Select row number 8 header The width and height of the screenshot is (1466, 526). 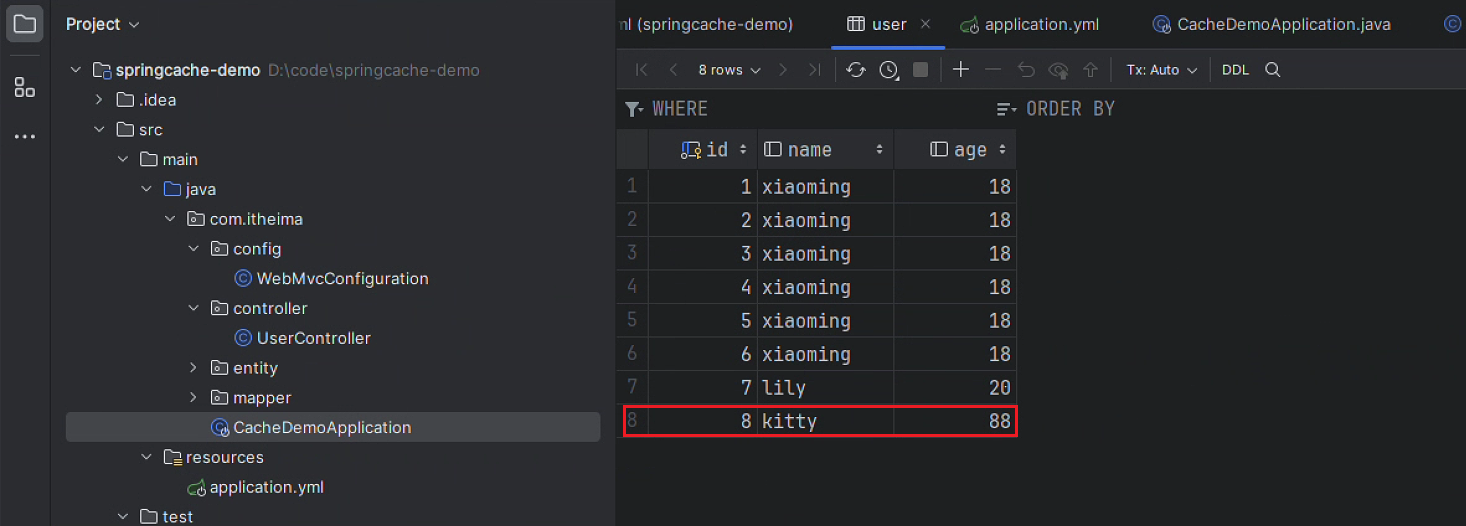coord(632,421)
